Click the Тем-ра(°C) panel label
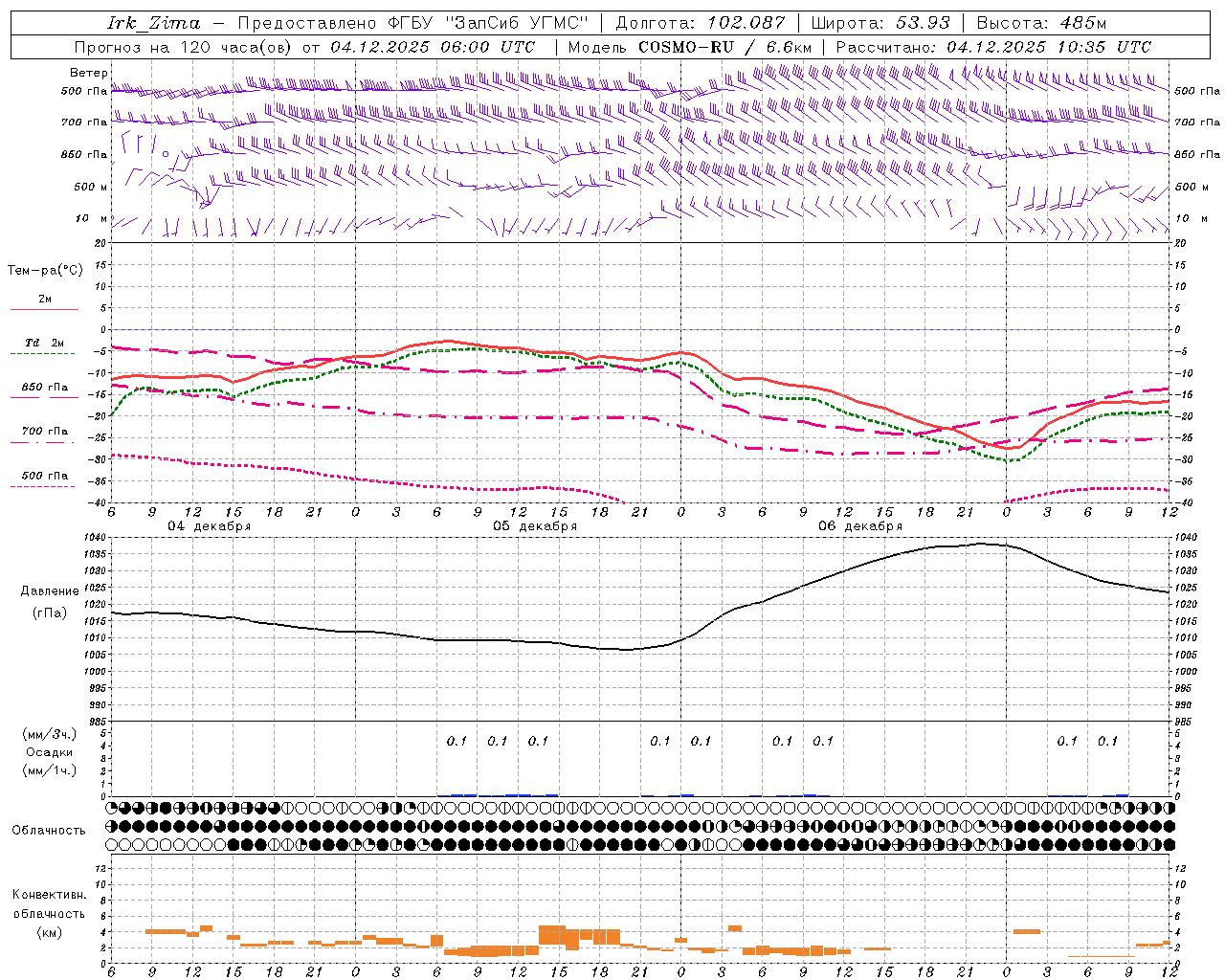The width and height of the screenshot is (1225, 980). 45,271
